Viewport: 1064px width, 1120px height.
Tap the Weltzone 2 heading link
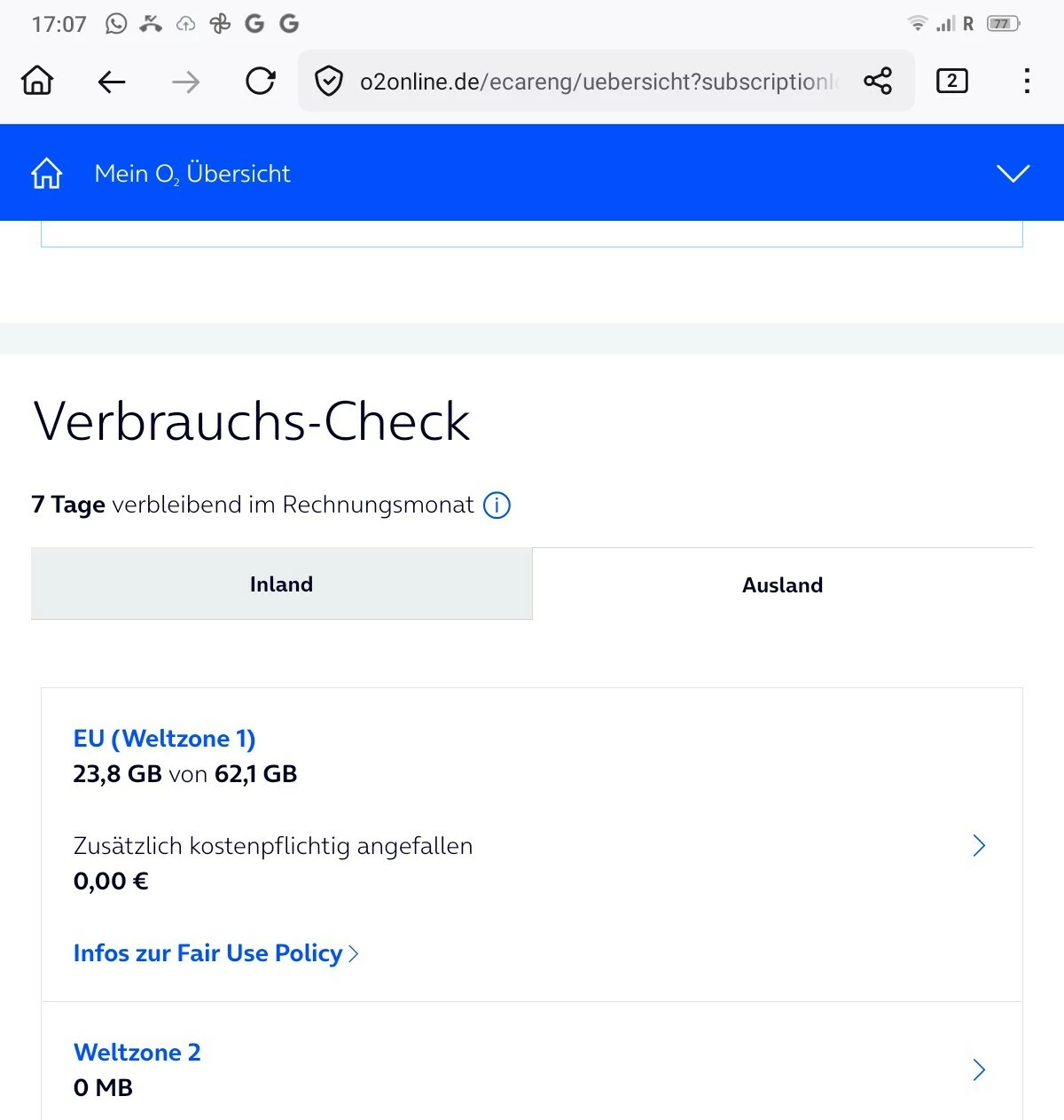click(x=137, y=1053)
